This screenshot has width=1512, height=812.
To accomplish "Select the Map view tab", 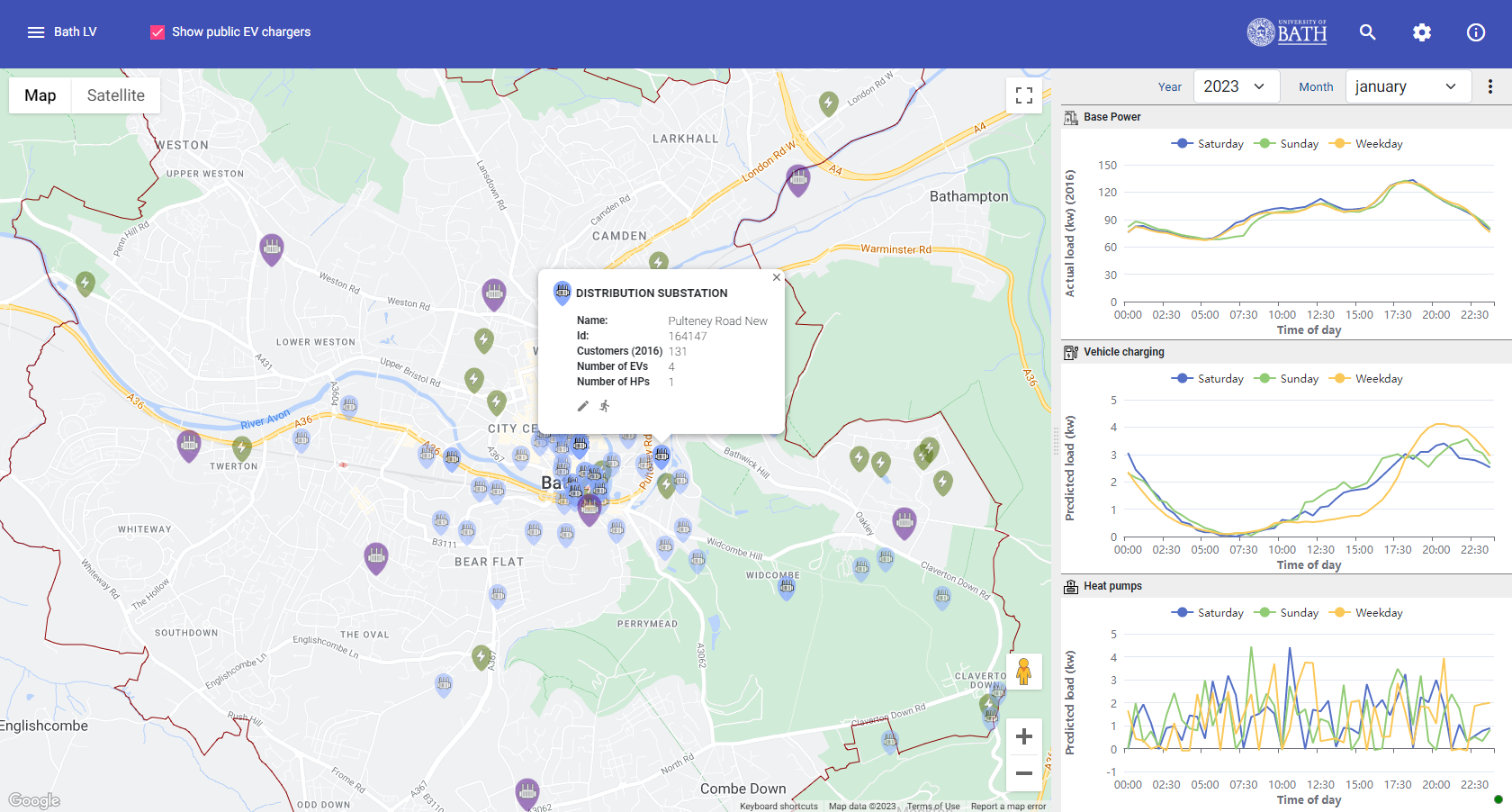I will pyautogui.click(x=40, y=95).
